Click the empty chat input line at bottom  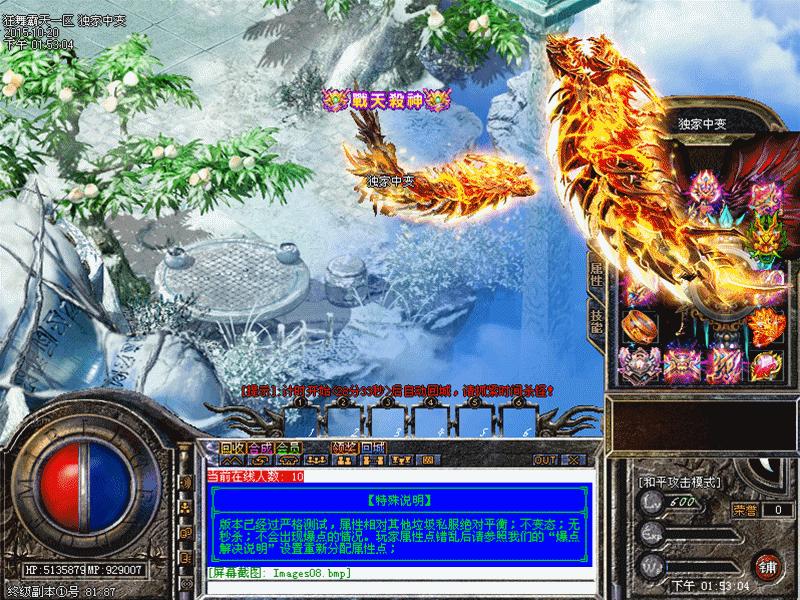coord(401,587)
